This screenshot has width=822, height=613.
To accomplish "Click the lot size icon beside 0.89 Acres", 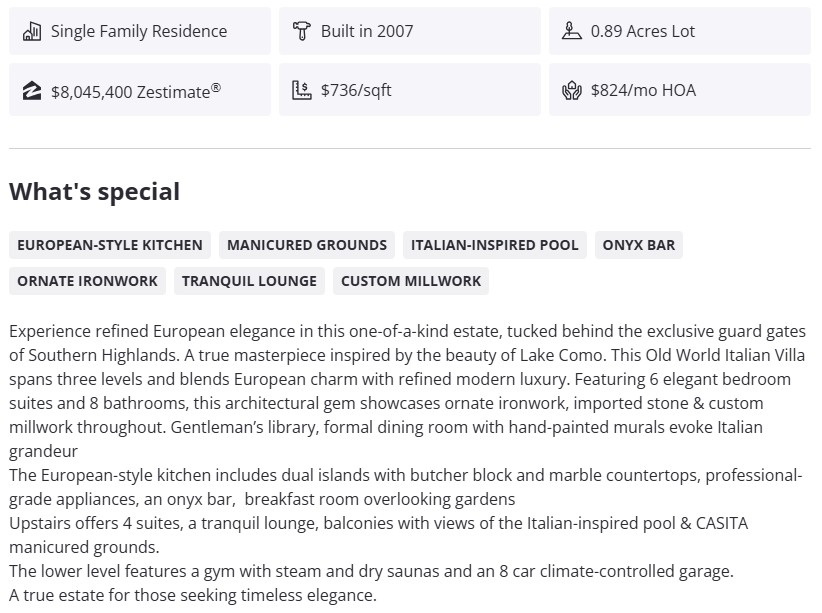I will [572, 31].
